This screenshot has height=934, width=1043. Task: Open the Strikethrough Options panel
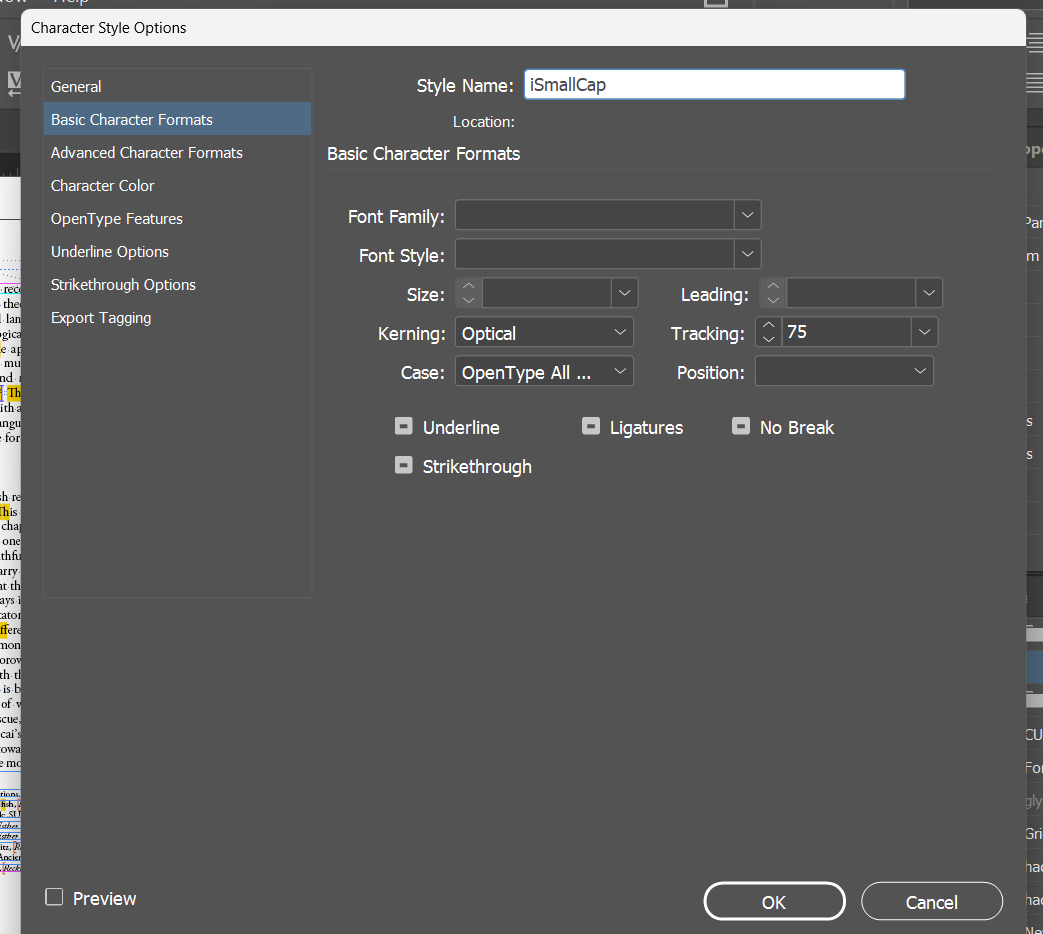[123, 284]
